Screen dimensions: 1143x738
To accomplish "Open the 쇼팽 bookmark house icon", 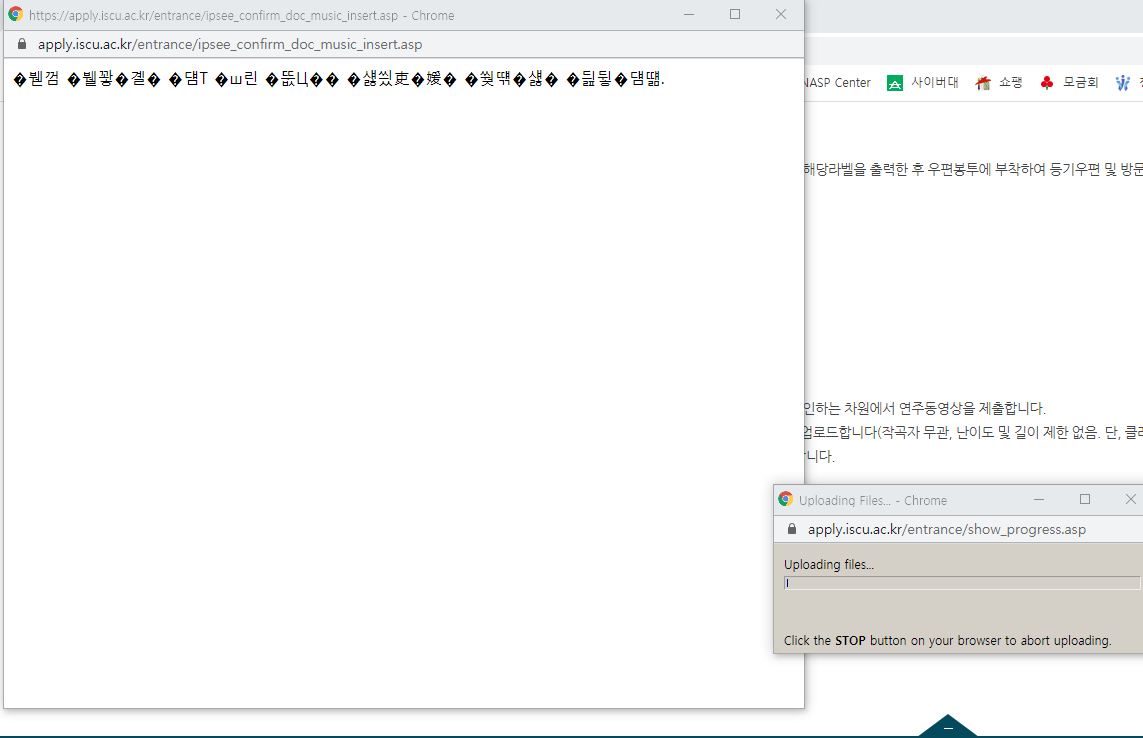I will 983,83.
